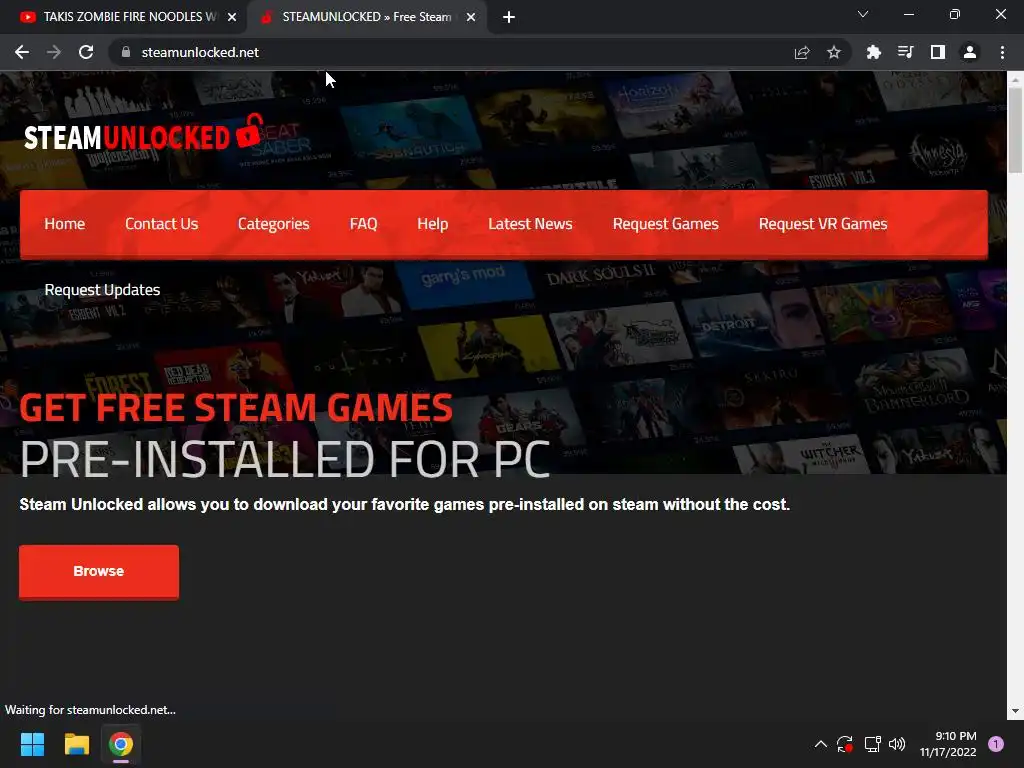Open the Home menu item
Viewport: 1024px width, 768px height.
tap(65, 224)
